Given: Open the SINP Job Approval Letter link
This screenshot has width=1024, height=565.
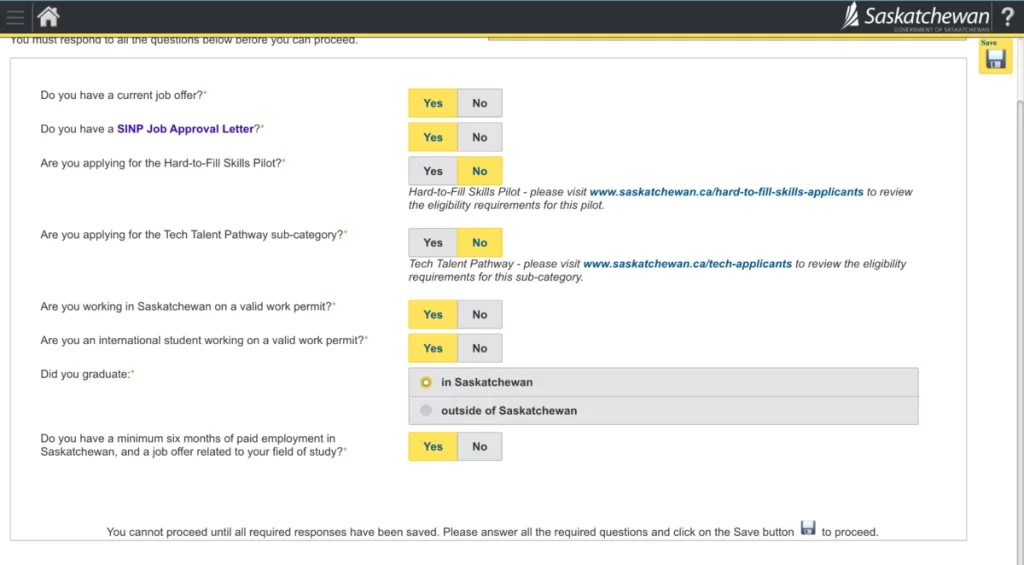Looking at the screenshot, I should [x=185, y=129].
